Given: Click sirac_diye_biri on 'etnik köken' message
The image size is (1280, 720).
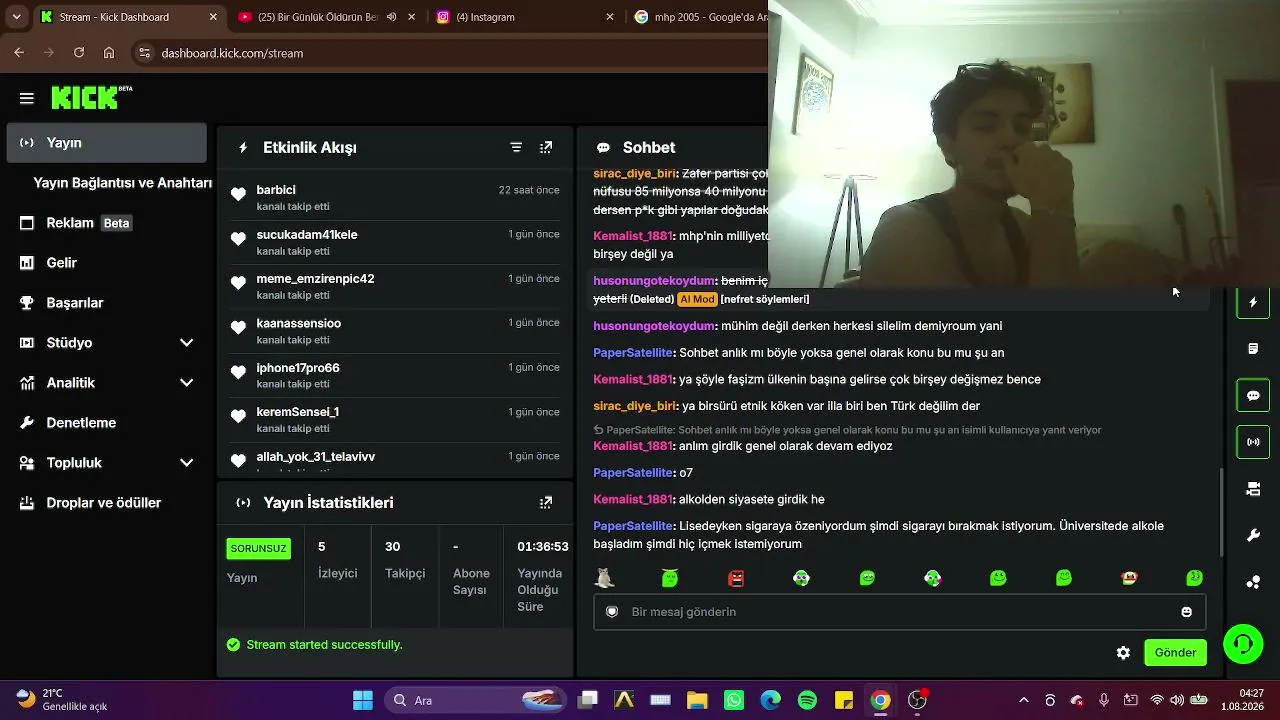Looking at the screenshot, I should [x=635, y=406].
